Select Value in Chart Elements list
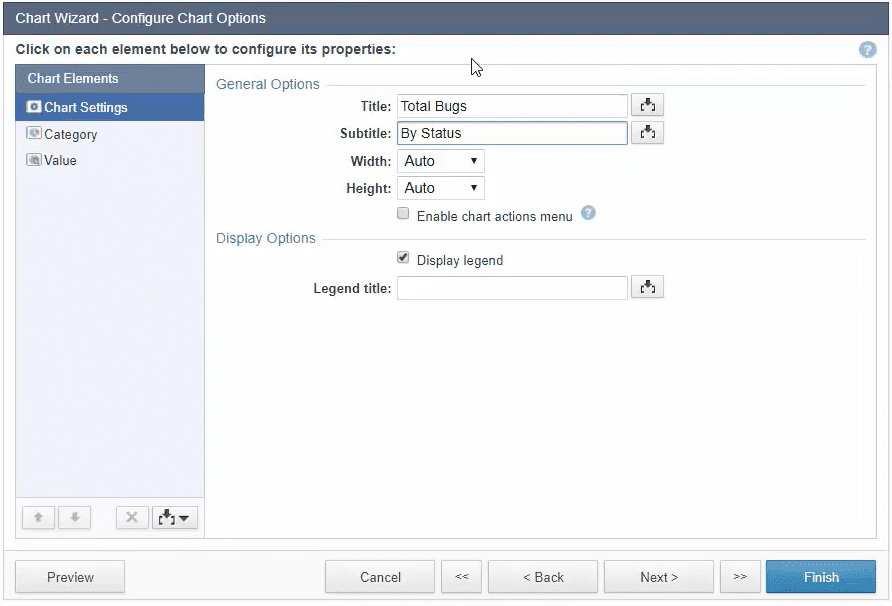 click(60, 160)
